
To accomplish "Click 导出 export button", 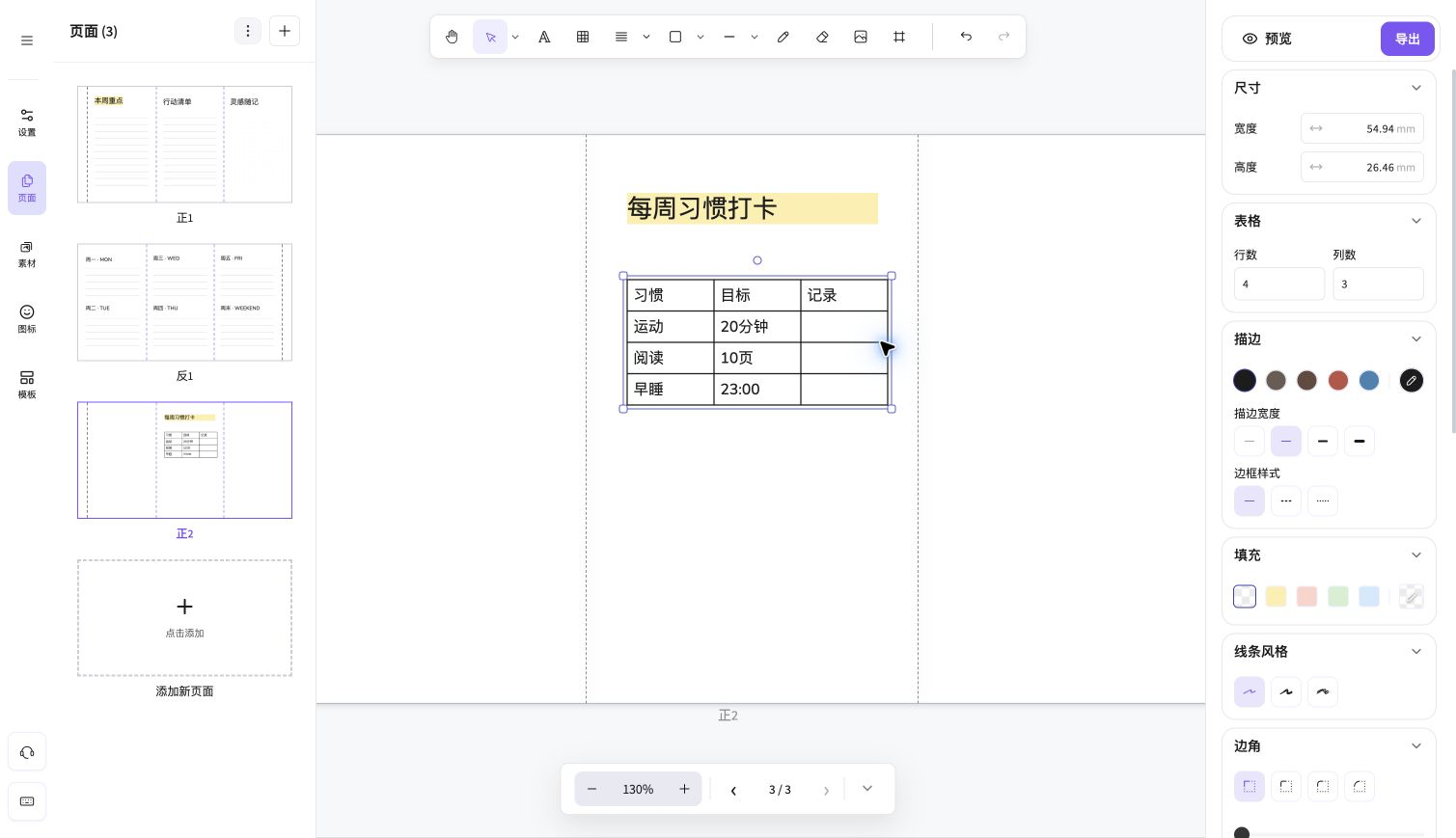I will coord(1408,39).
